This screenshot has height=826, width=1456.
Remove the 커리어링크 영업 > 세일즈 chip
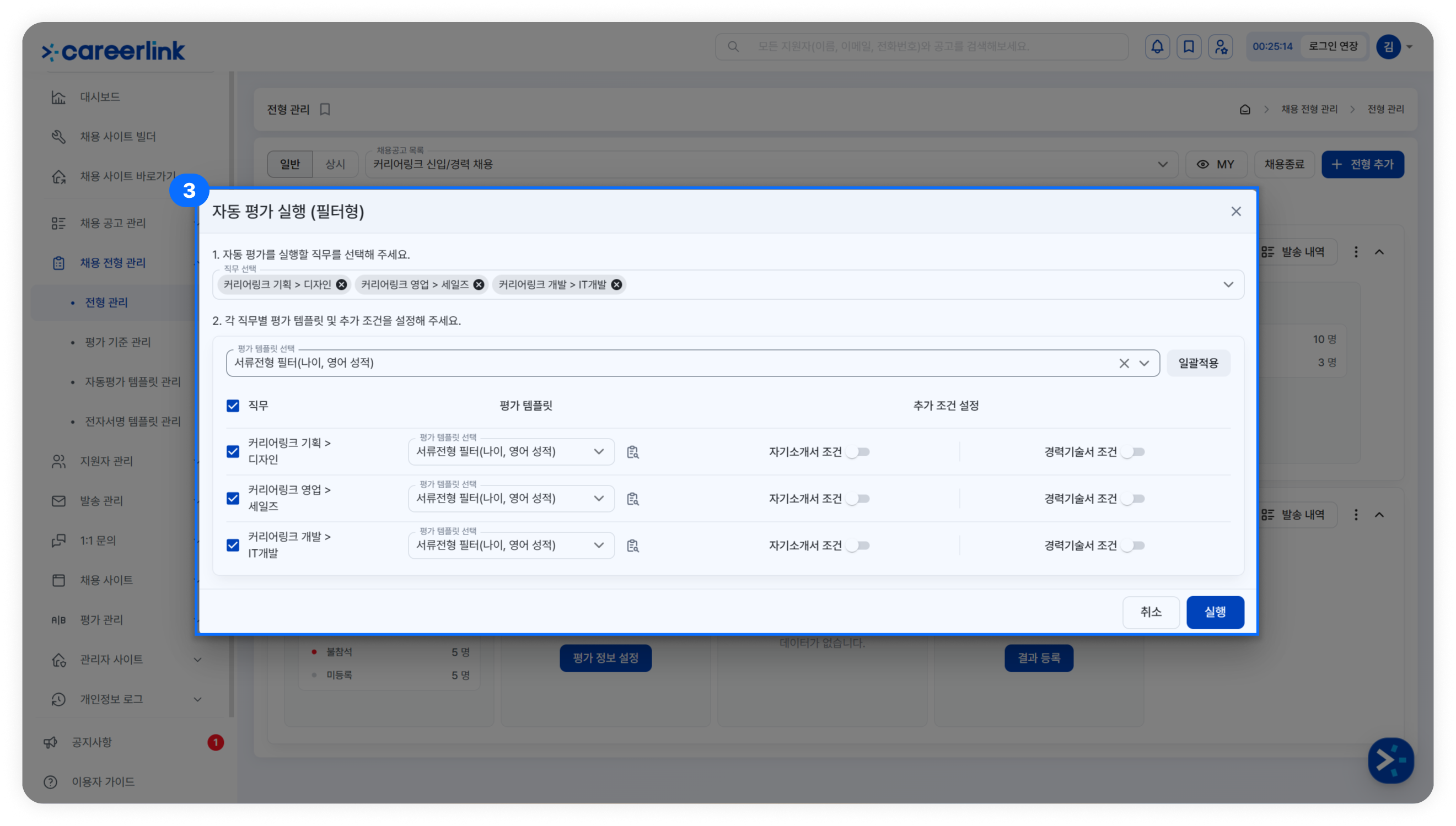pyautogui.click(x=479, y=285)
